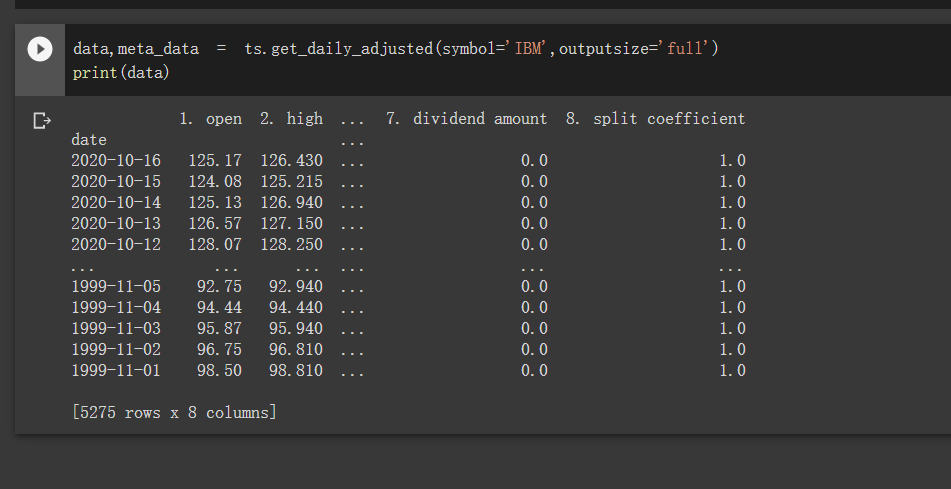Click the open value 92.75
Viewport: 951px width, 489px height.
click(219, 286)
